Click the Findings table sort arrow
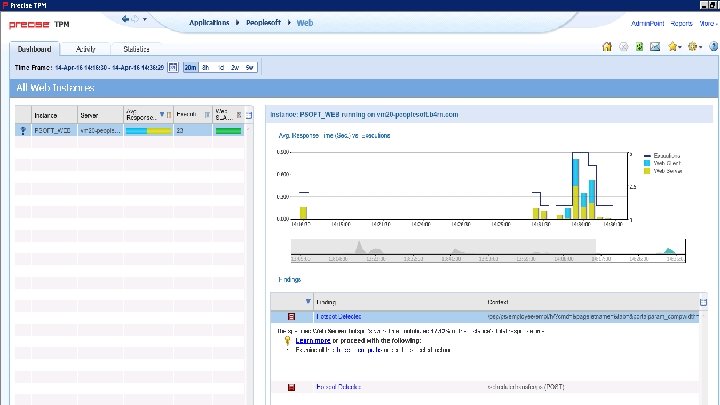 [308, 301]
